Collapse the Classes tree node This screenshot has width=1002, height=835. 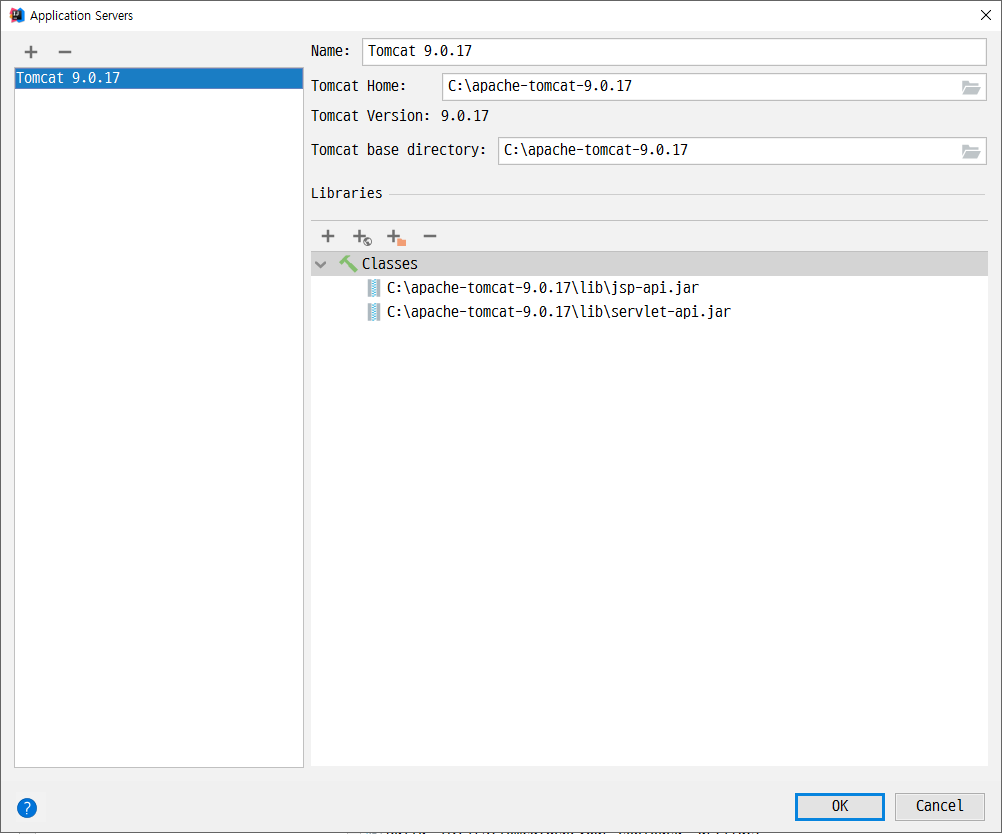pos(321,264)
